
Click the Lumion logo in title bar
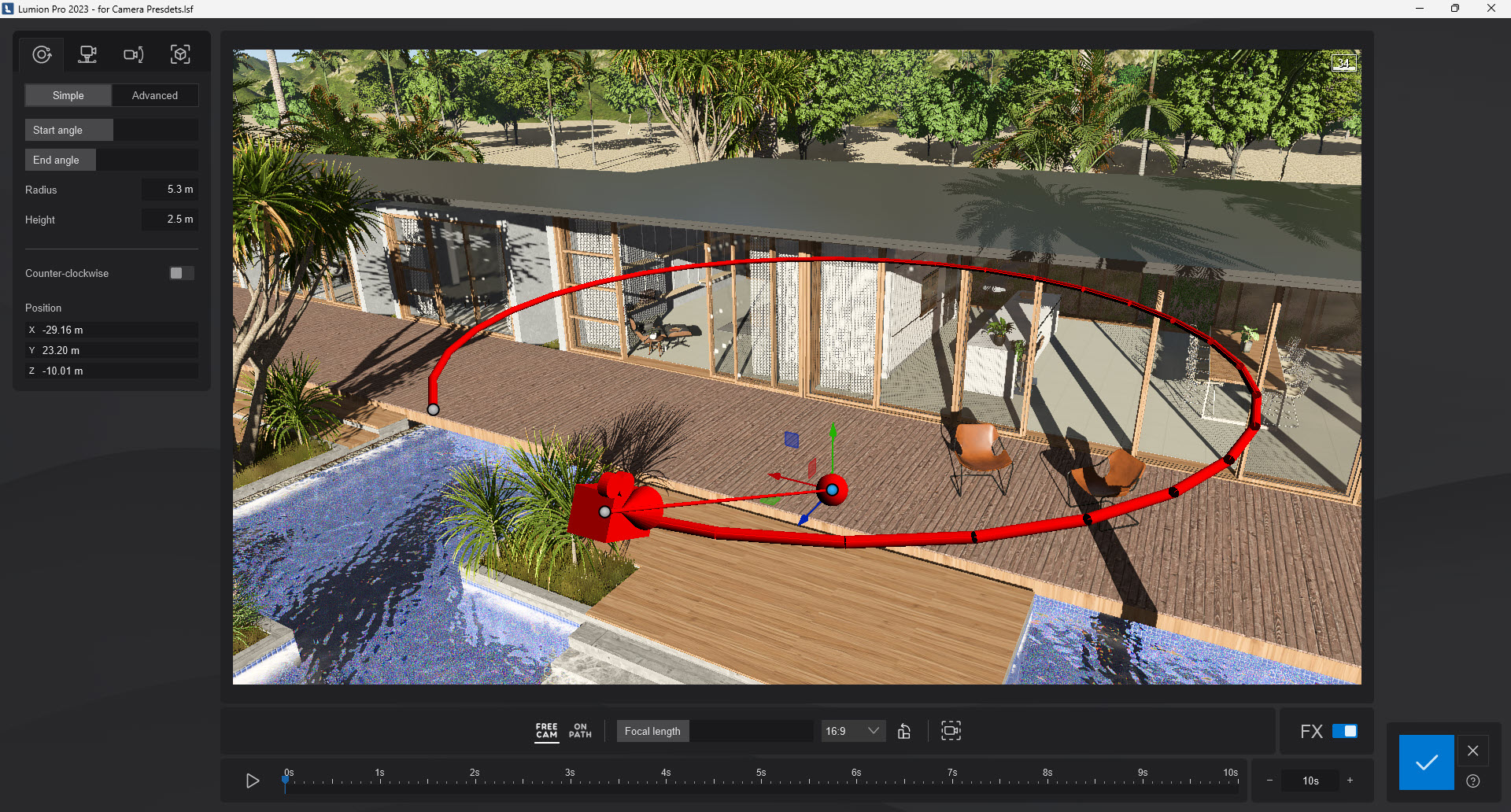click(9, 9)
